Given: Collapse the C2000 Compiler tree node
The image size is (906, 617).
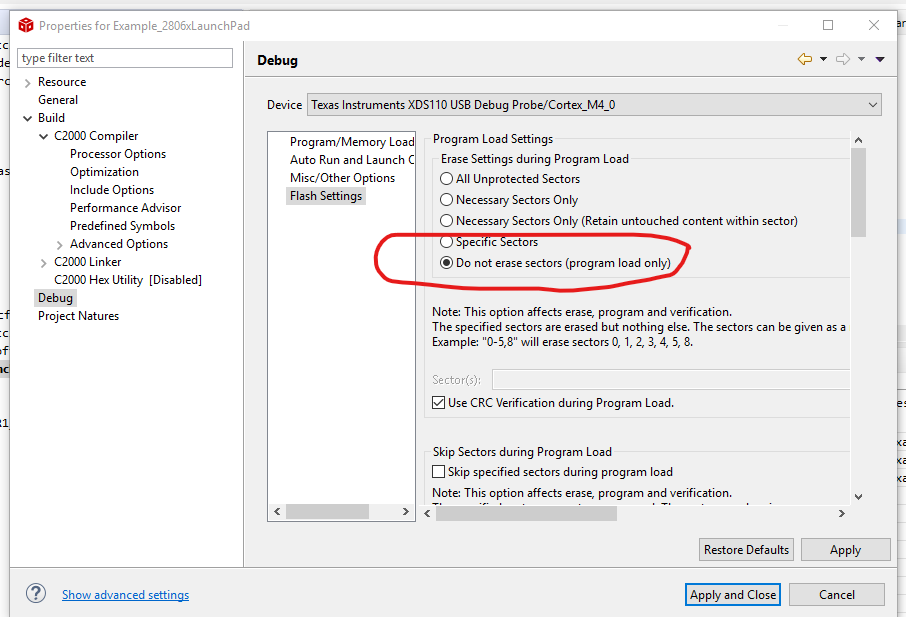Looking at the screenshot, I should 43,136.
